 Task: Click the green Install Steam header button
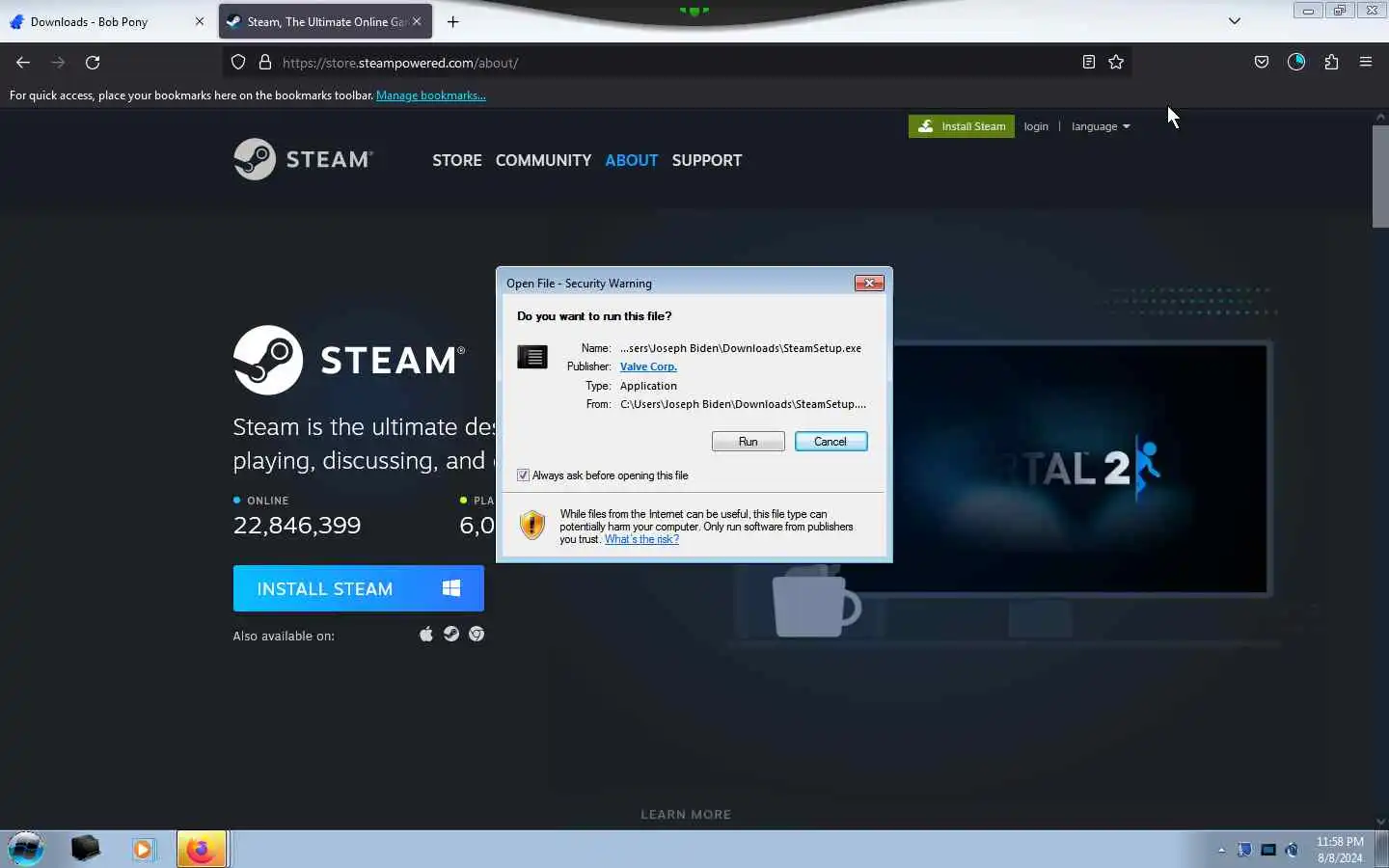(962, 126)
